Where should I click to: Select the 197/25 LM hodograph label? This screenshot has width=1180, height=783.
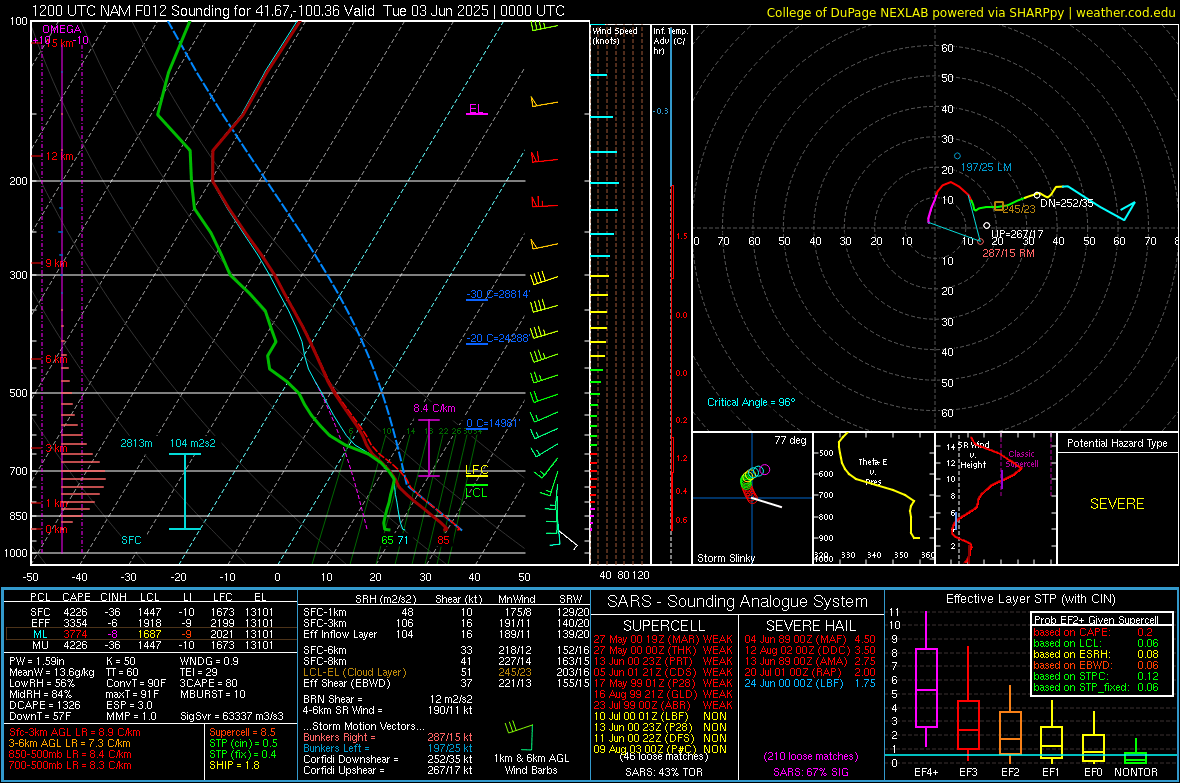[x=986, y=167]
